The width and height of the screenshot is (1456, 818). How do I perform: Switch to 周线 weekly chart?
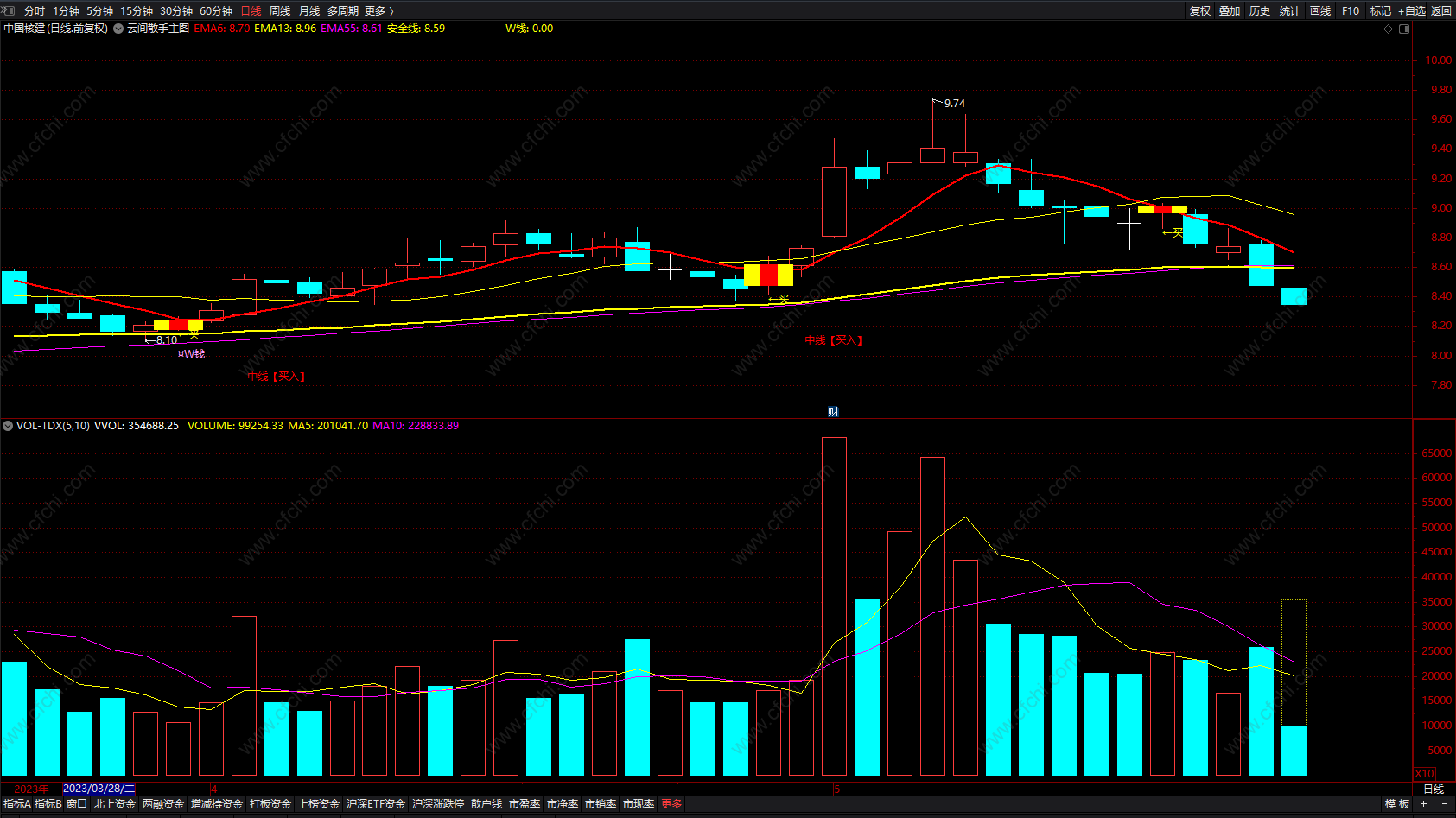(x=280, y=11)
